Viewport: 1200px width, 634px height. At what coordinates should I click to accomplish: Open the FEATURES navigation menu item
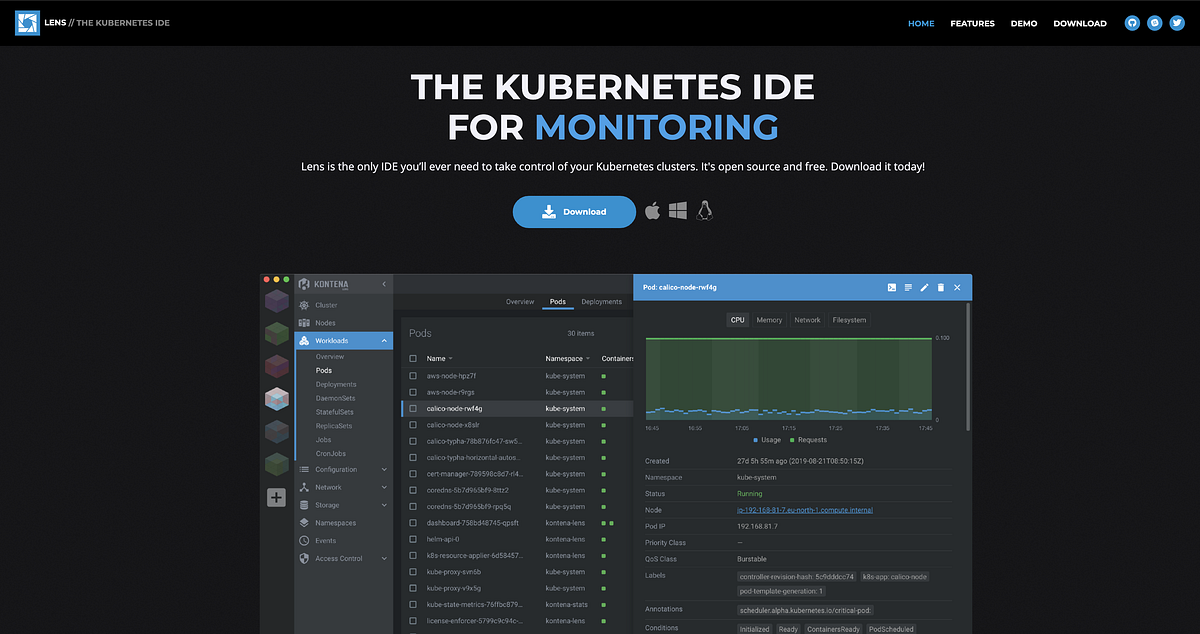pyautogui.click(x=972, y=22)
